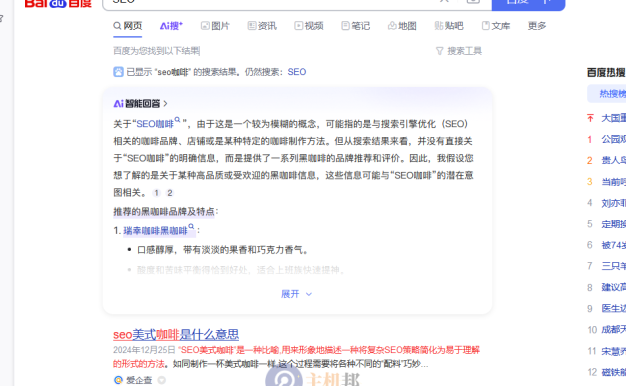This screenshot has height=386, width=626.
Task: Open hot search item ranked 12
Action: pos(613,372)
